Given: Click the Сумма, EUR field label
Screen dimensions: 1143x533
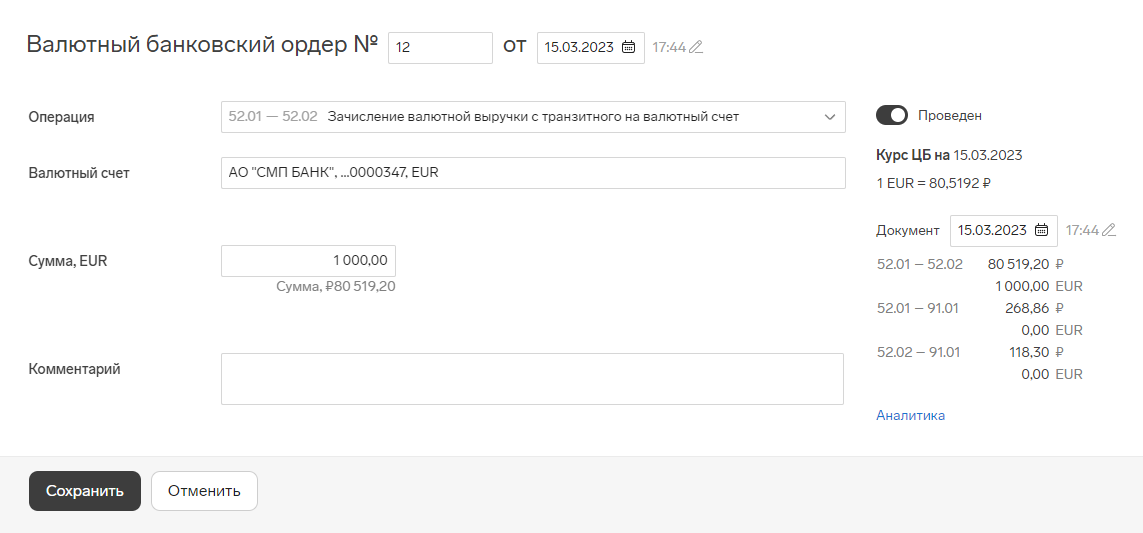Looking at the screenshot, I should tap(68, 261).
